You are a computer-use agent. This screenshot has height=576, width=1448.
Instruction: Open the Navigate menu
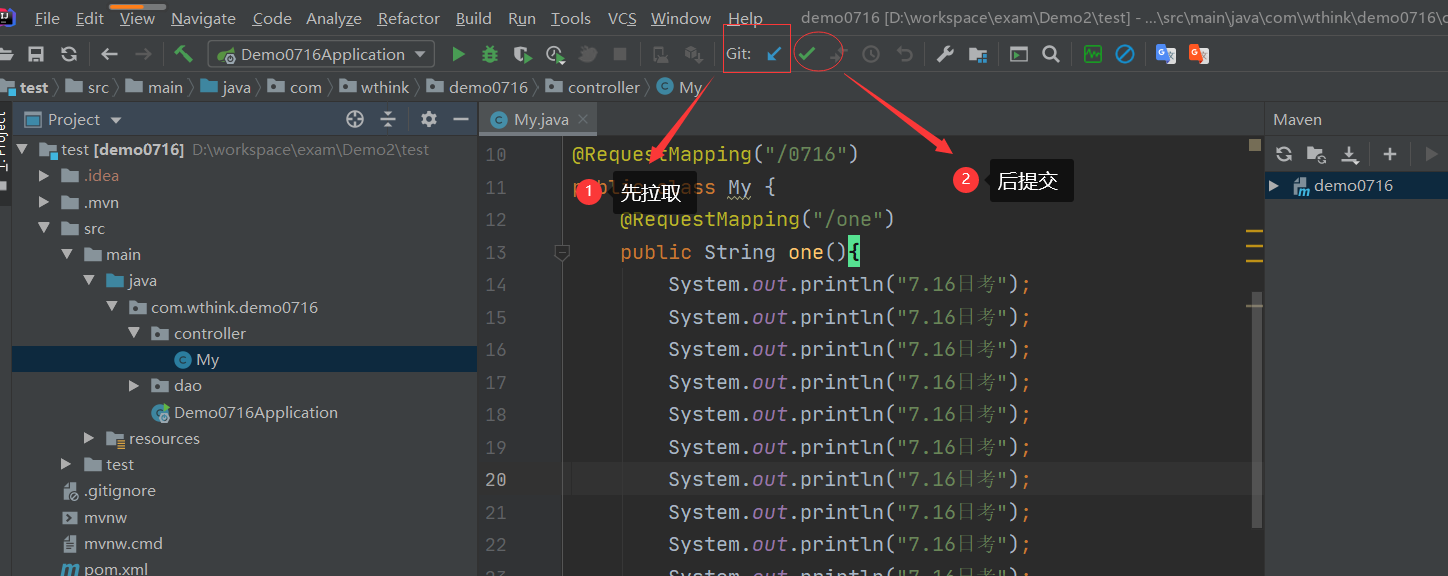tap(203, 18)
